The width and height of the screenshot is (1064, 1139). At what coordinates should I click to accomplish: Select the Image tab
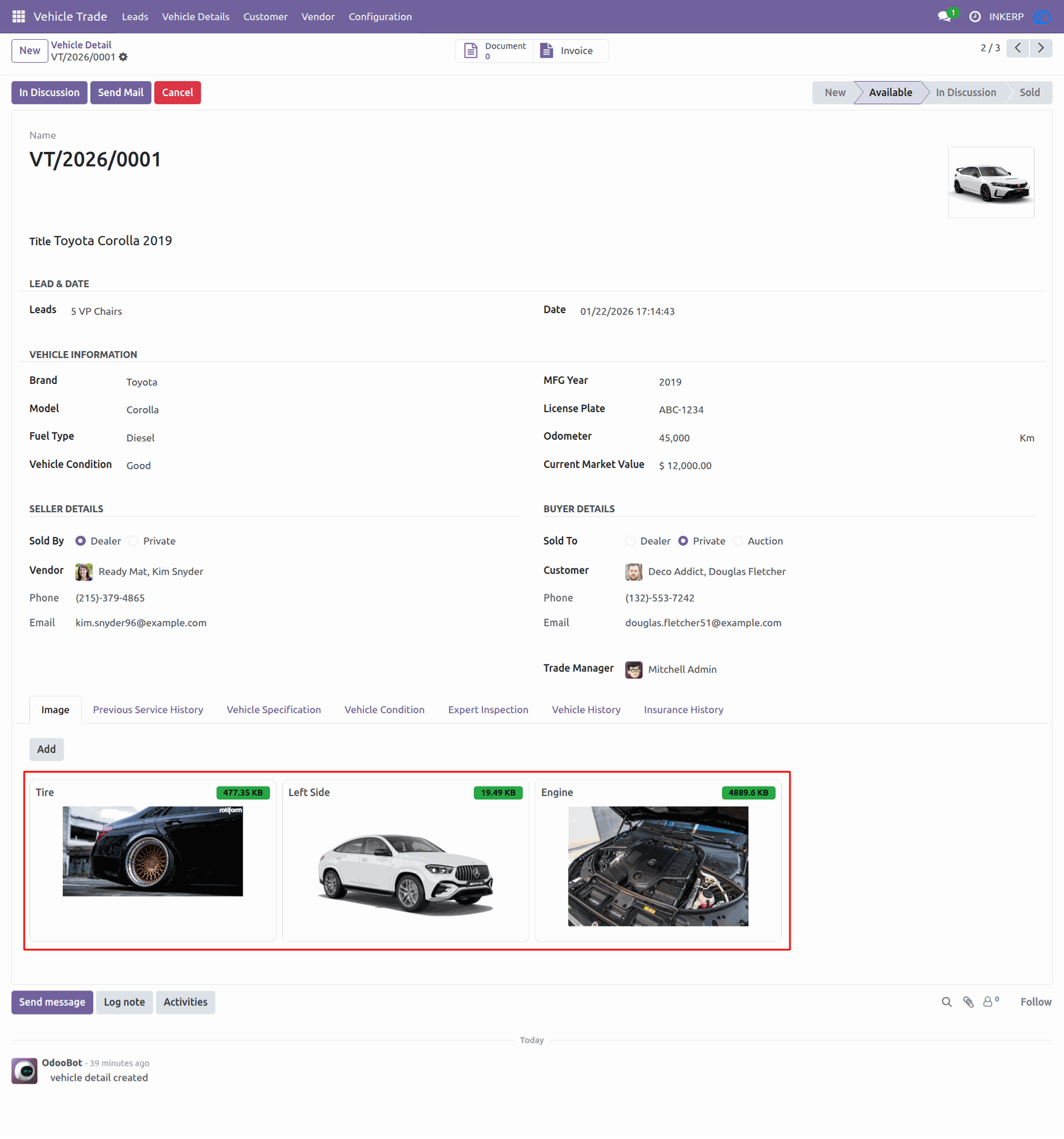click(55, 710)
